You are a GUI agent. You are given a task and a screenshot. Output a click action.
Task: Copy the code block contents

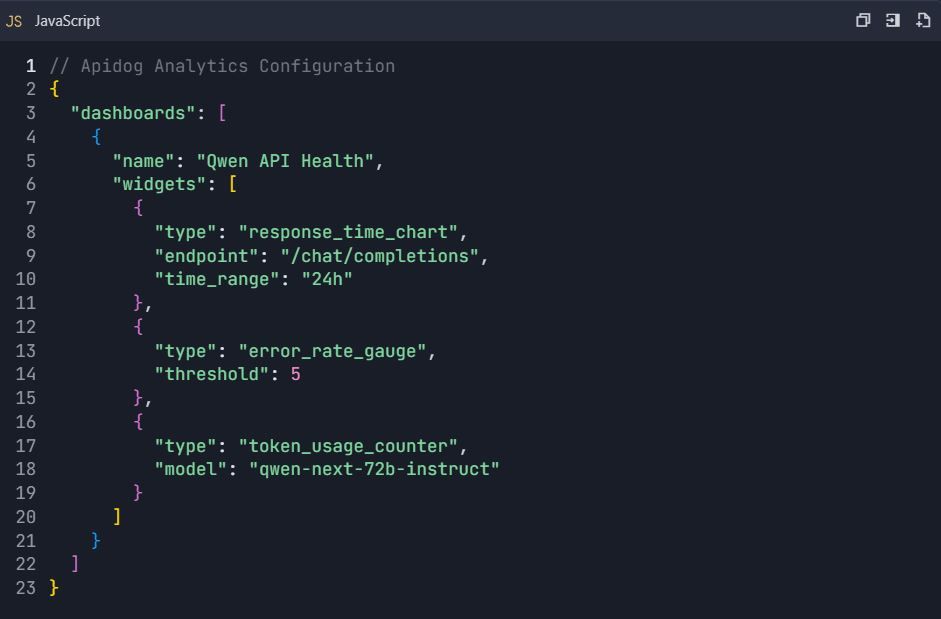pos(863,20)
